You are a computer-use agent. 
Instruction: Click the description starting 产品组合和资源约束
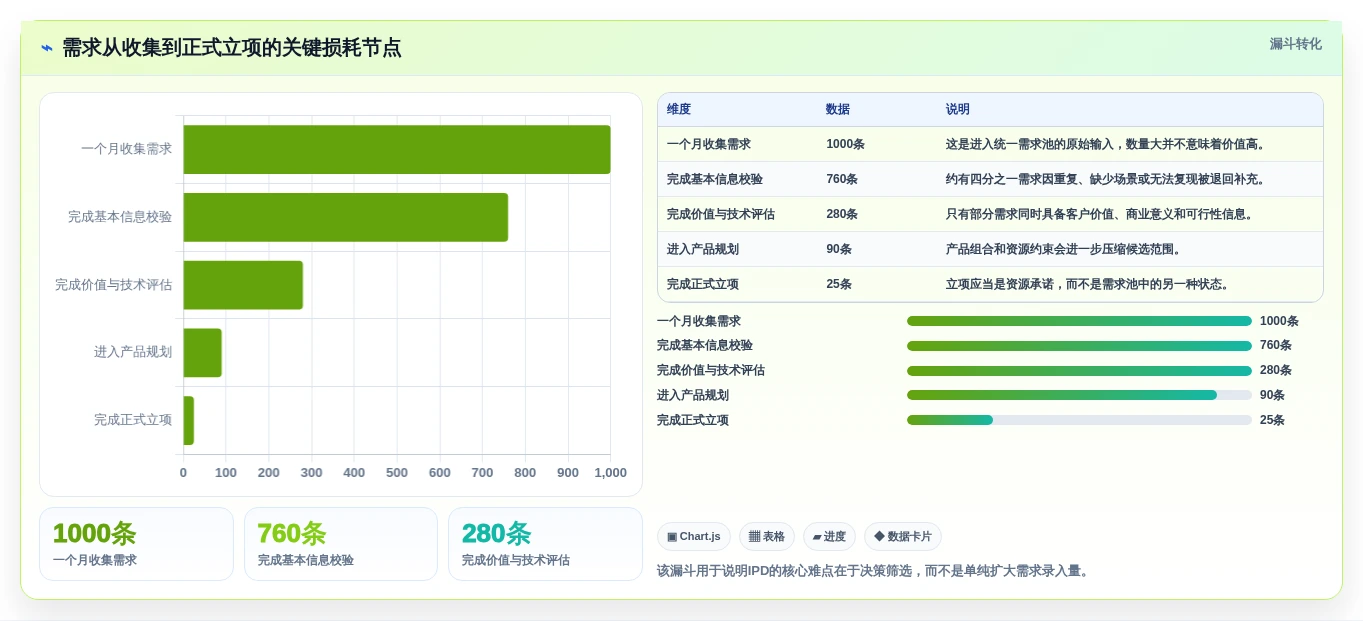1066,249
